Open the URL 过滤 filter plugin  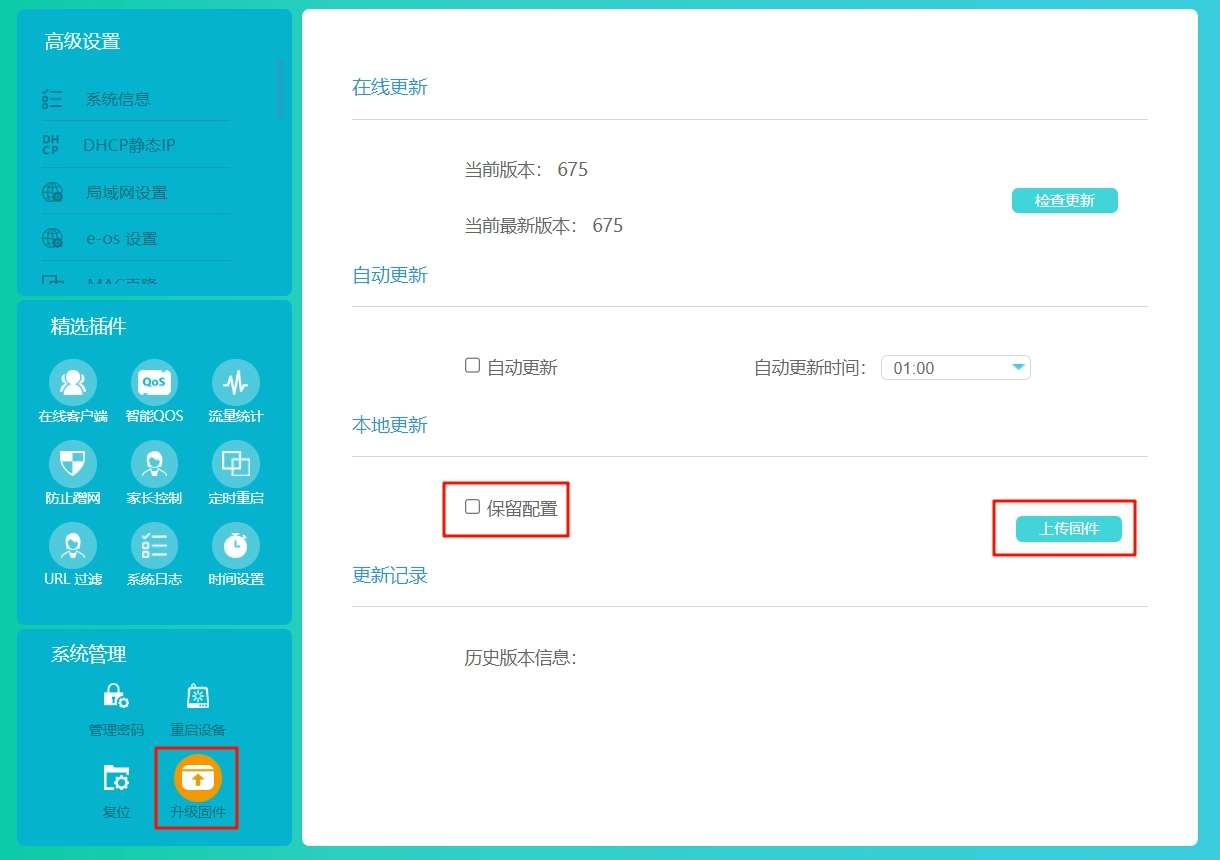click(x=72, y=544)
